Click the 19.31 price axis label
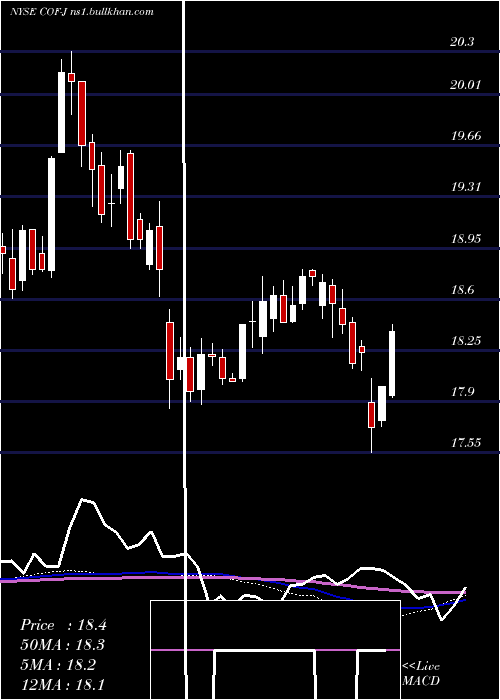Viewport: 500px width, 700px height. tap(466, 187)
